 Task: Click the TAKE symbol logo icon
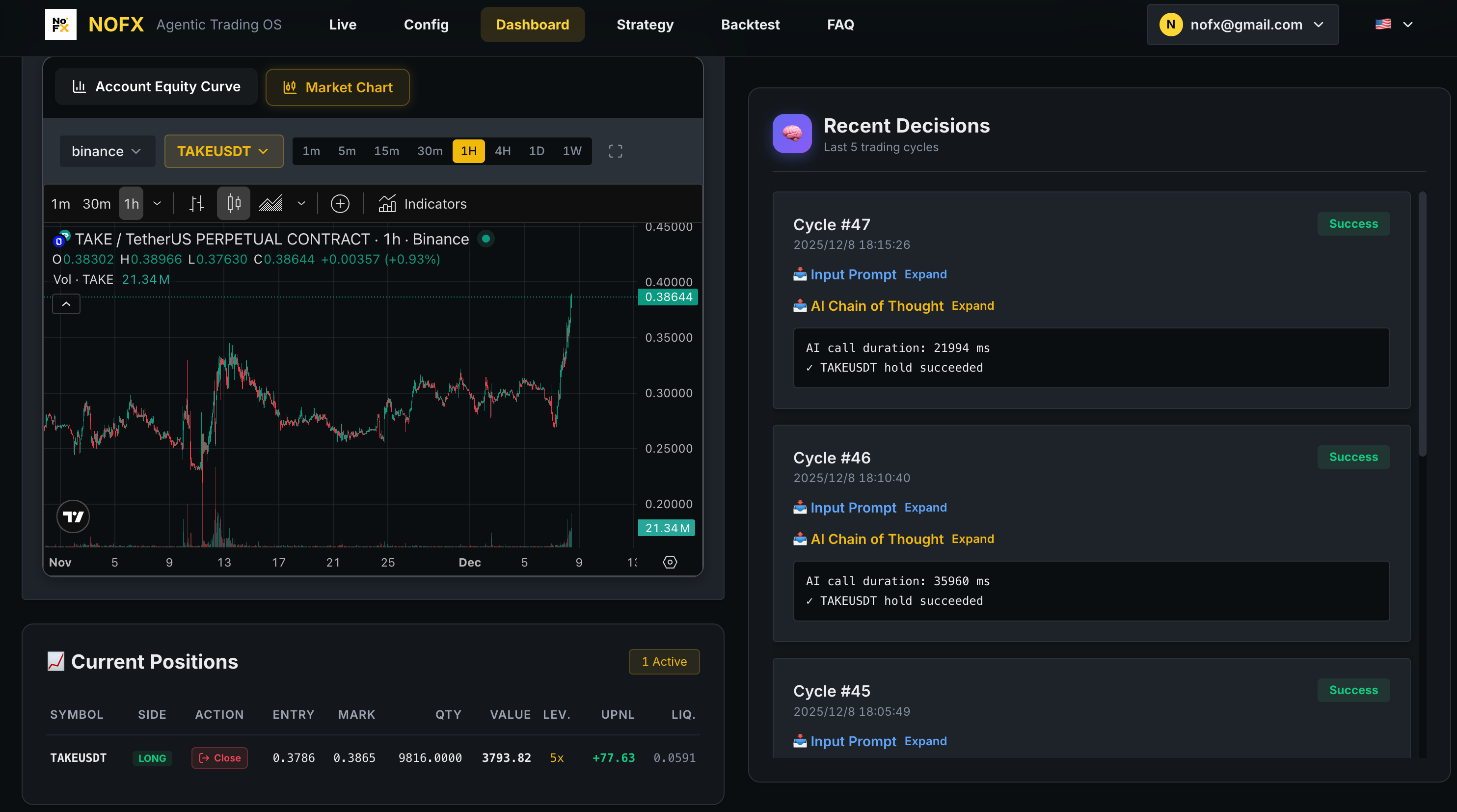tap(61, 238)
